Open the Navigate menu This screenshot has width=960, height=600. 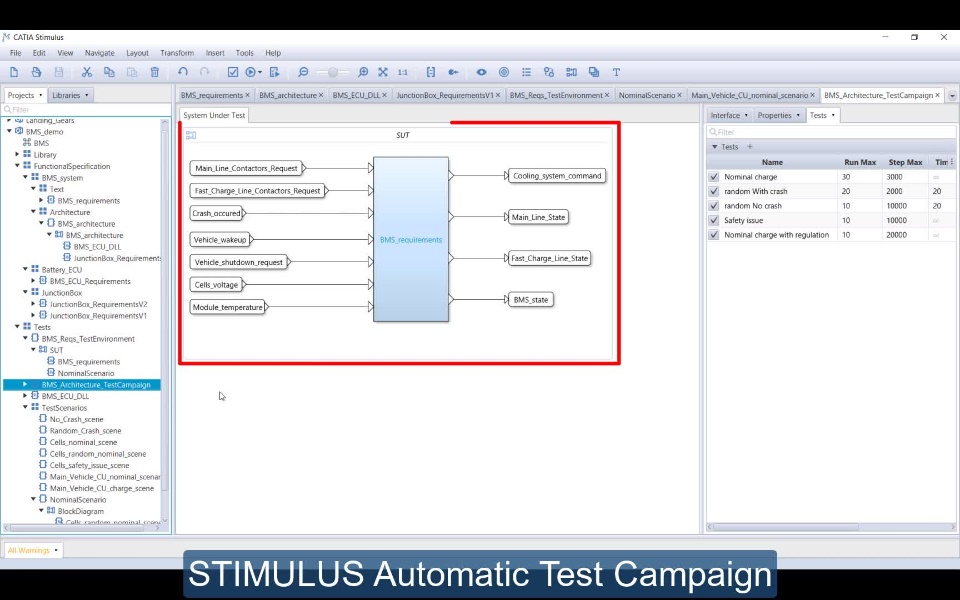coord(100,53)
